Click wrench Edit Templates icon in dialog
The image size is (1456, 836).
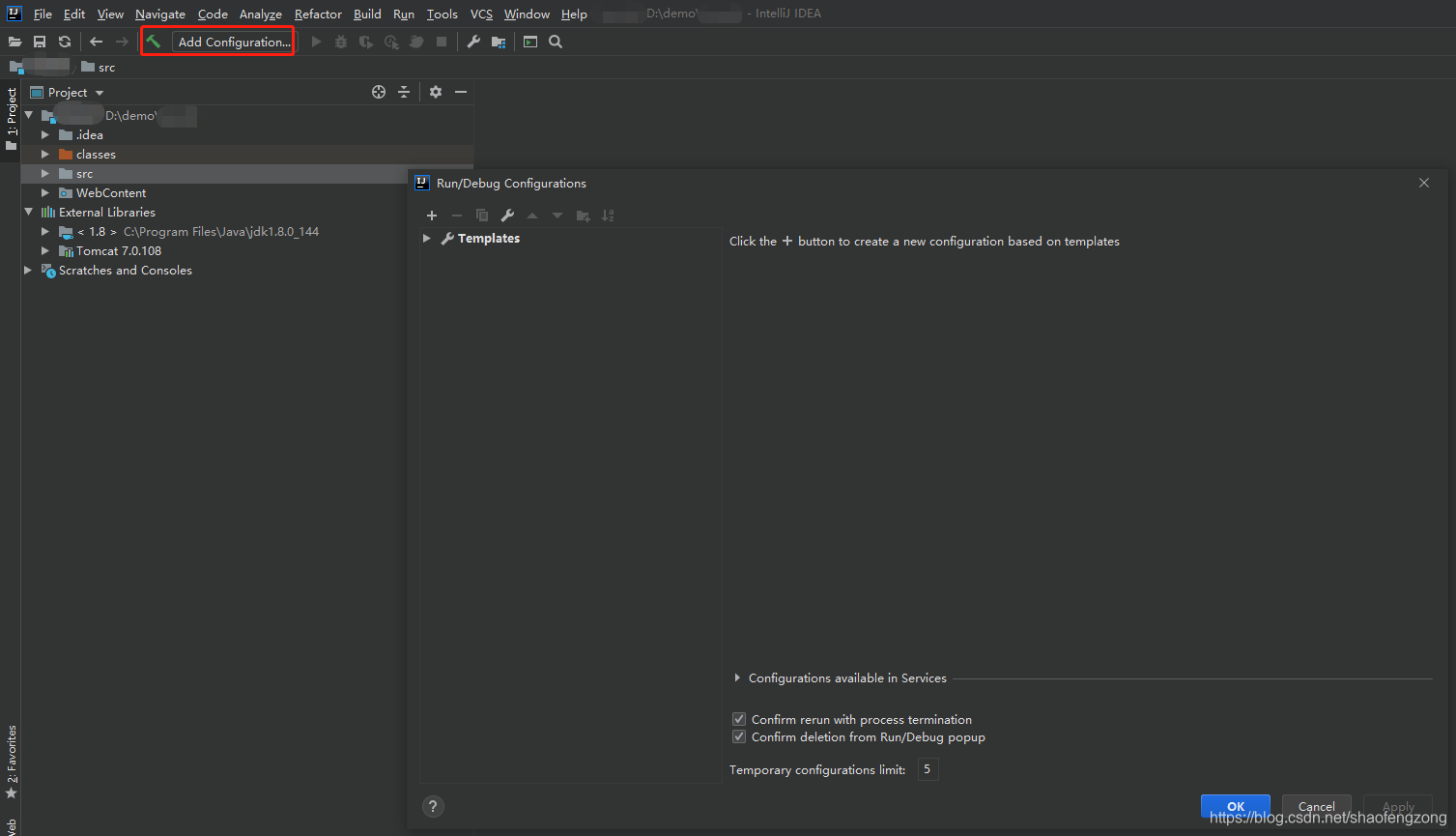click(x=507, y=216)
